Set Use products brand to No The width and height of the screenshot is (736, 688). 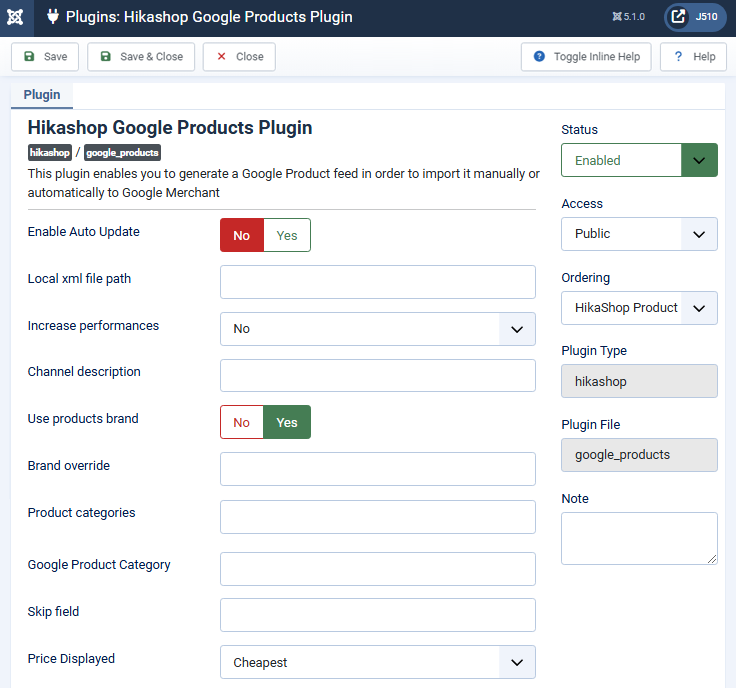[242, 422]
